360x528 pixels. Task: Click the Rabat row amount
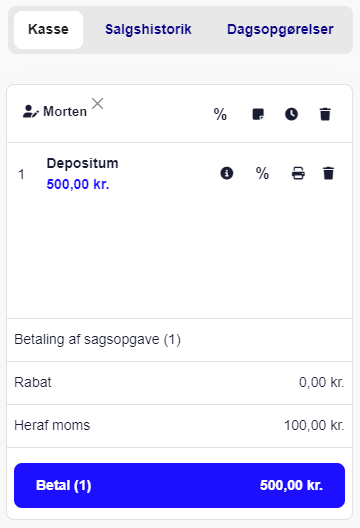tap(322, 383)
